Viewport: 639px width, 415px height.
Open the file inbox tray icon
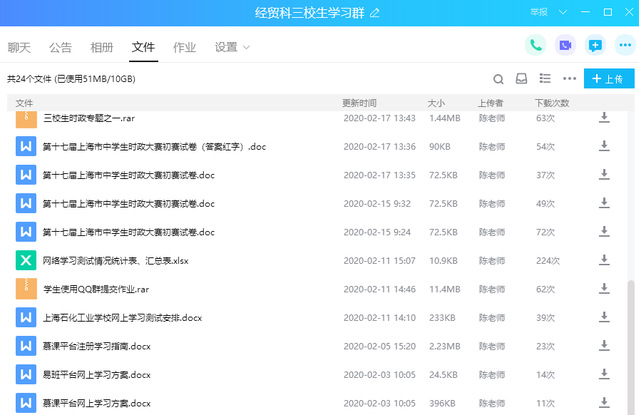[x=521, y=78]
